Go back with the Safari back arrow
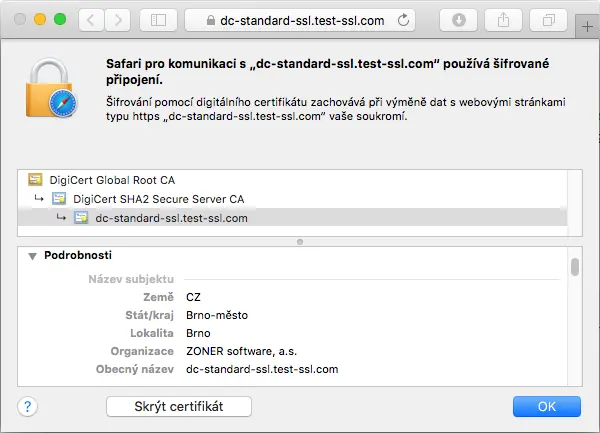 (91, 20)
